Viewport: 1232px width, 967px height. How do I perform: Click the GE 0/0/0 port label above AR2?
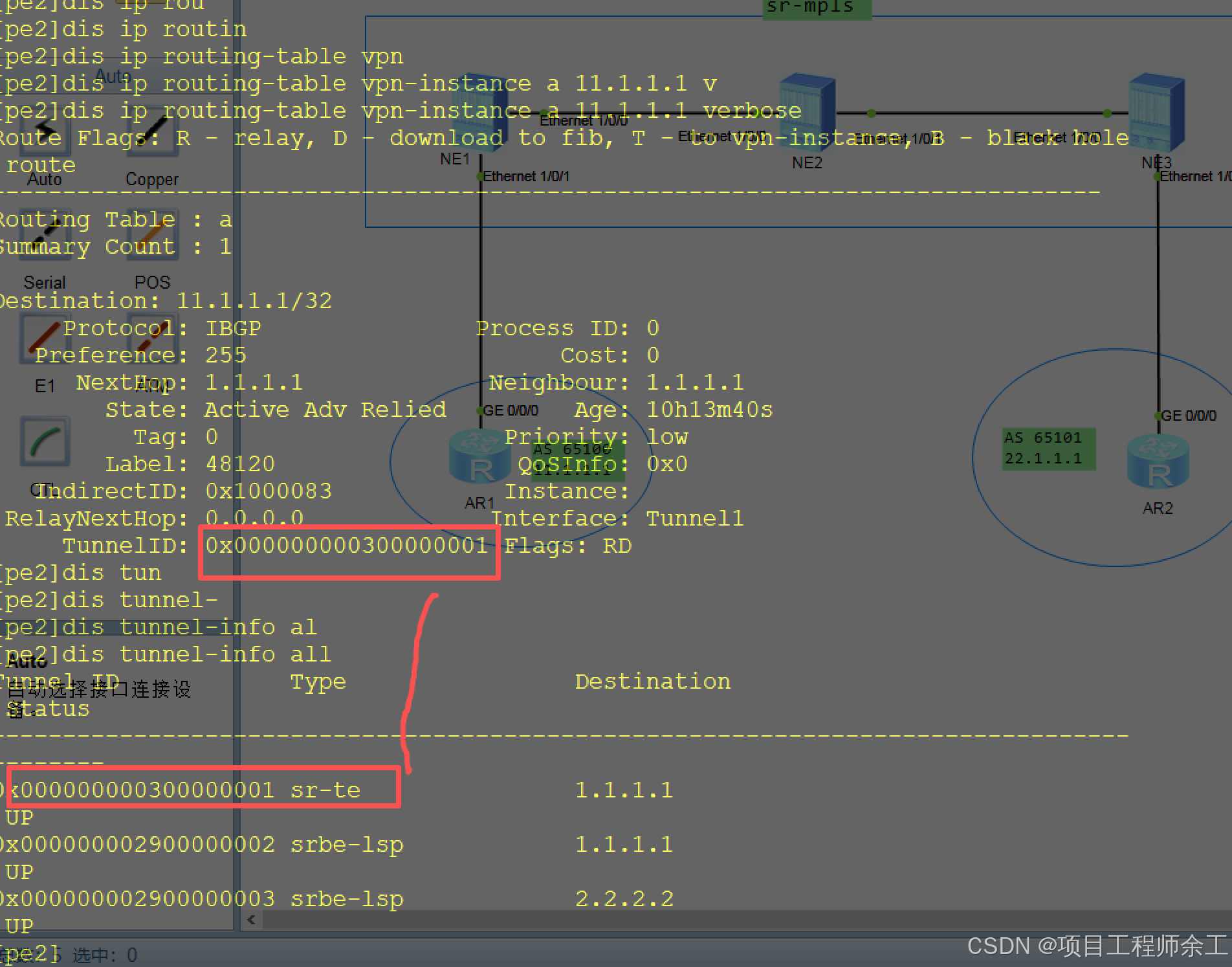(x=1189, y=416)
